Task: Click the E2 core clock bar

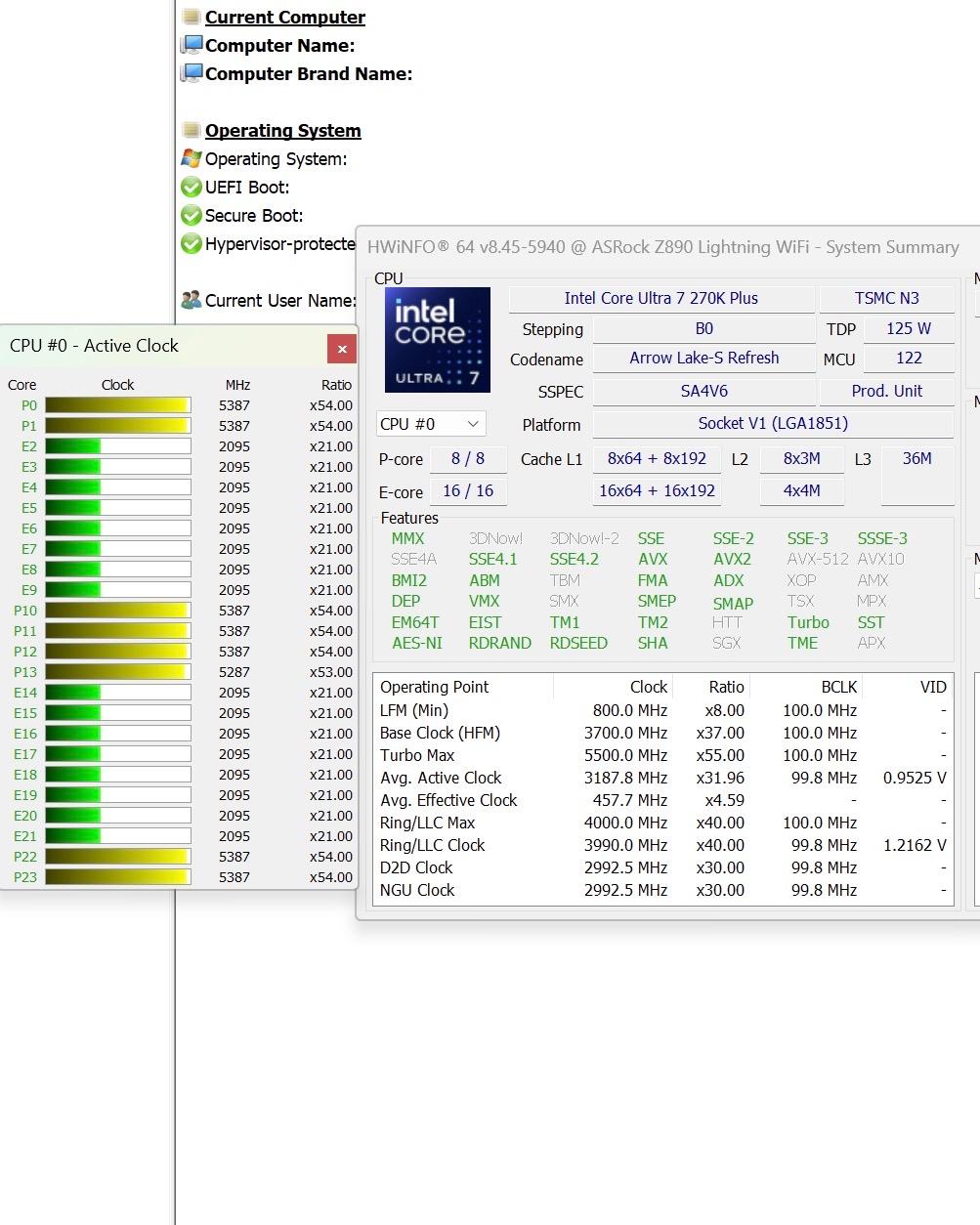Action: 118,446
